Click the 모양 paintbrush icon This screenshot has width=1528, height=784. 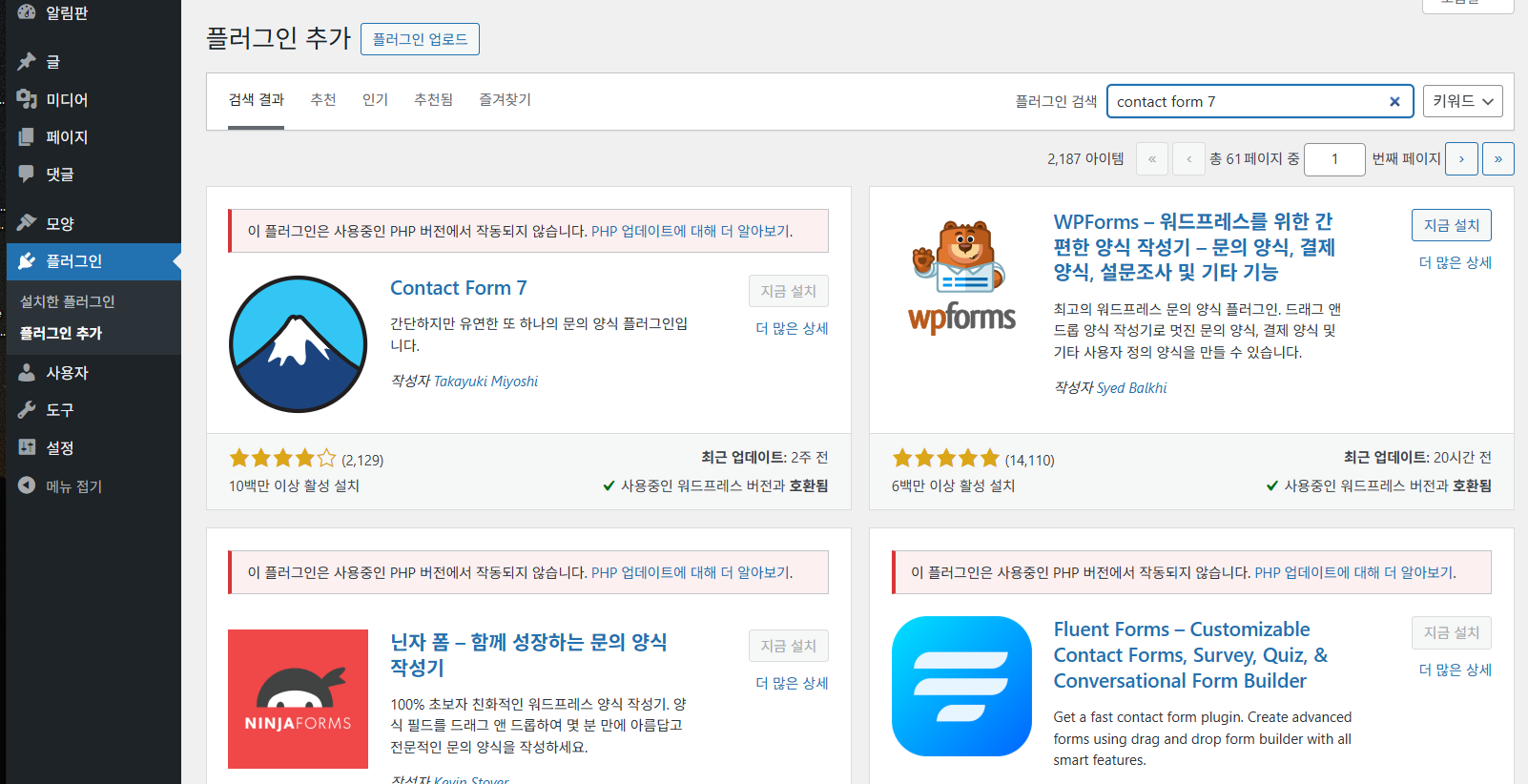pos(27,222)
